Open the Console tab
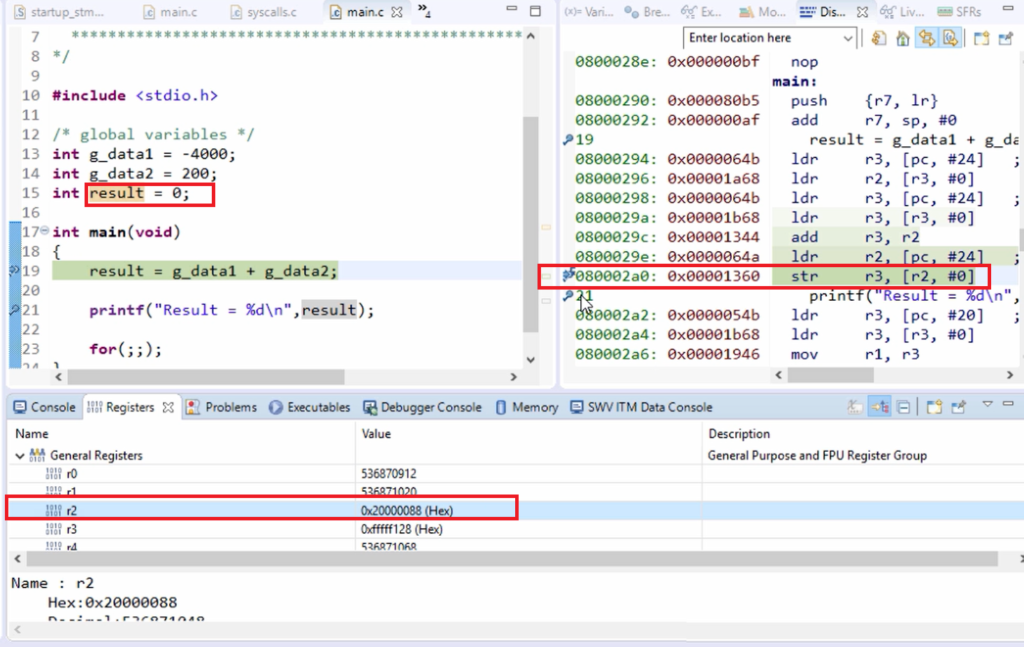Image resolution: width=1024 pixels, height=647 pixels. point(44,407)
